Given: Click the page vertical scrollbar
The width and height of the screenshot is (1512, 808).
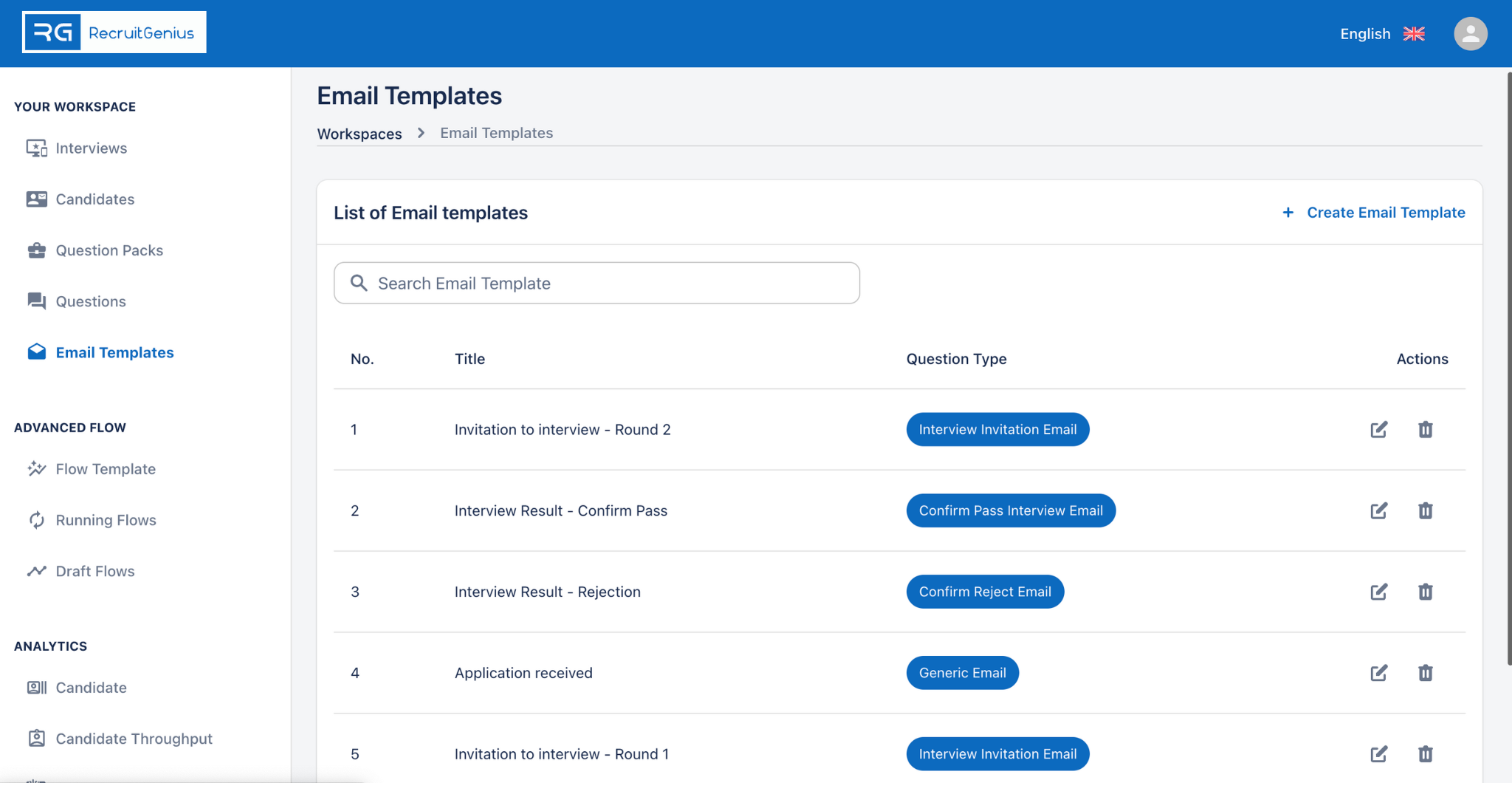Looking at the screenshot, I should (x=1508, y=369).
